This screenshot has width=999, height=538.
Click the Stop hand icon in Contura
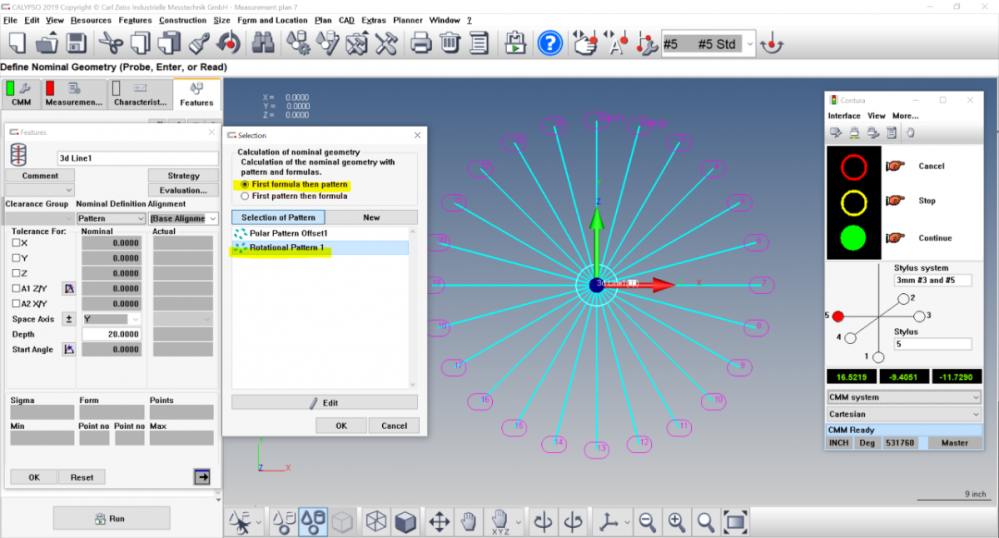coord(895,201)
